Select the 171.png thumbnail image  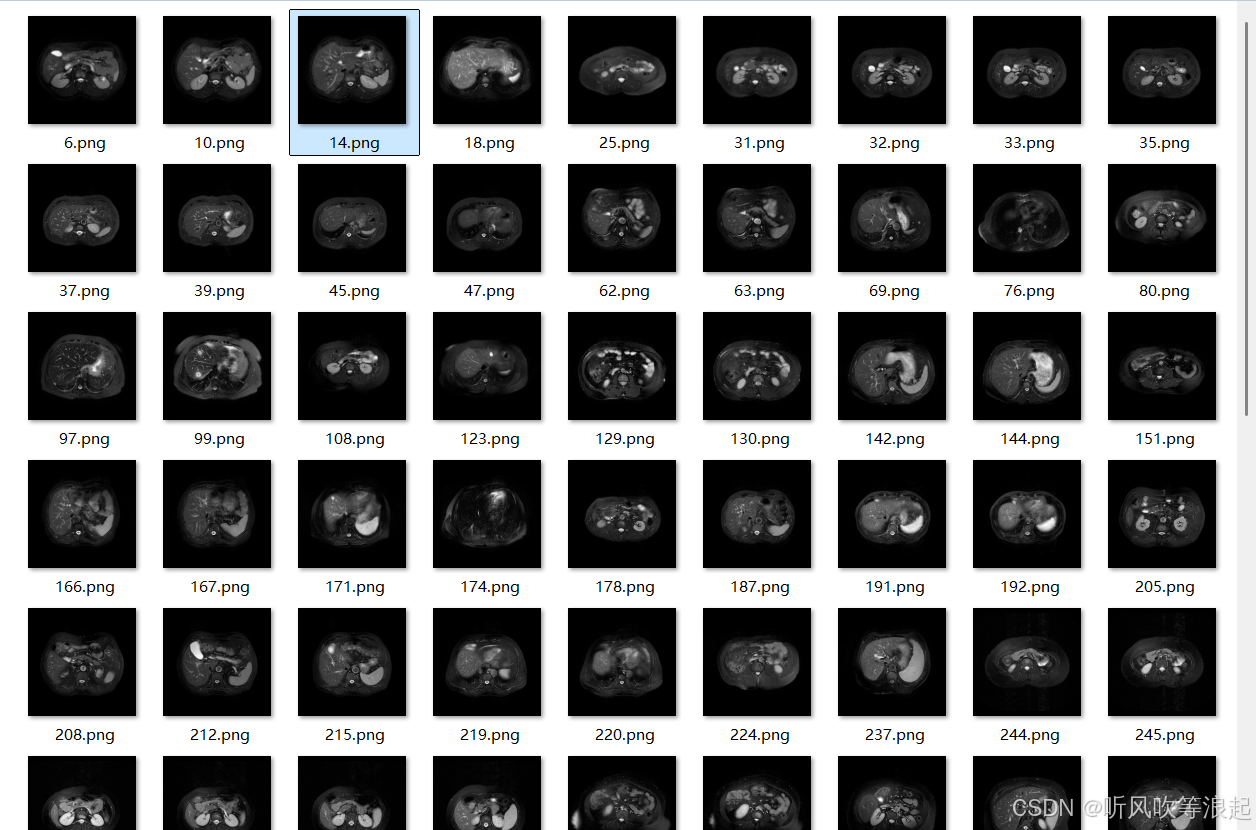pyautogui.click(x=352, y=514)
